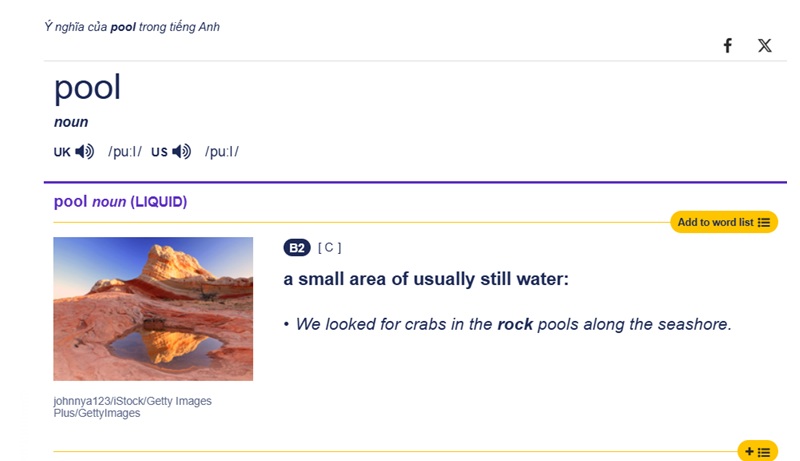Open the rock pool photo
The image size is (800, 461).
point(153,309)
